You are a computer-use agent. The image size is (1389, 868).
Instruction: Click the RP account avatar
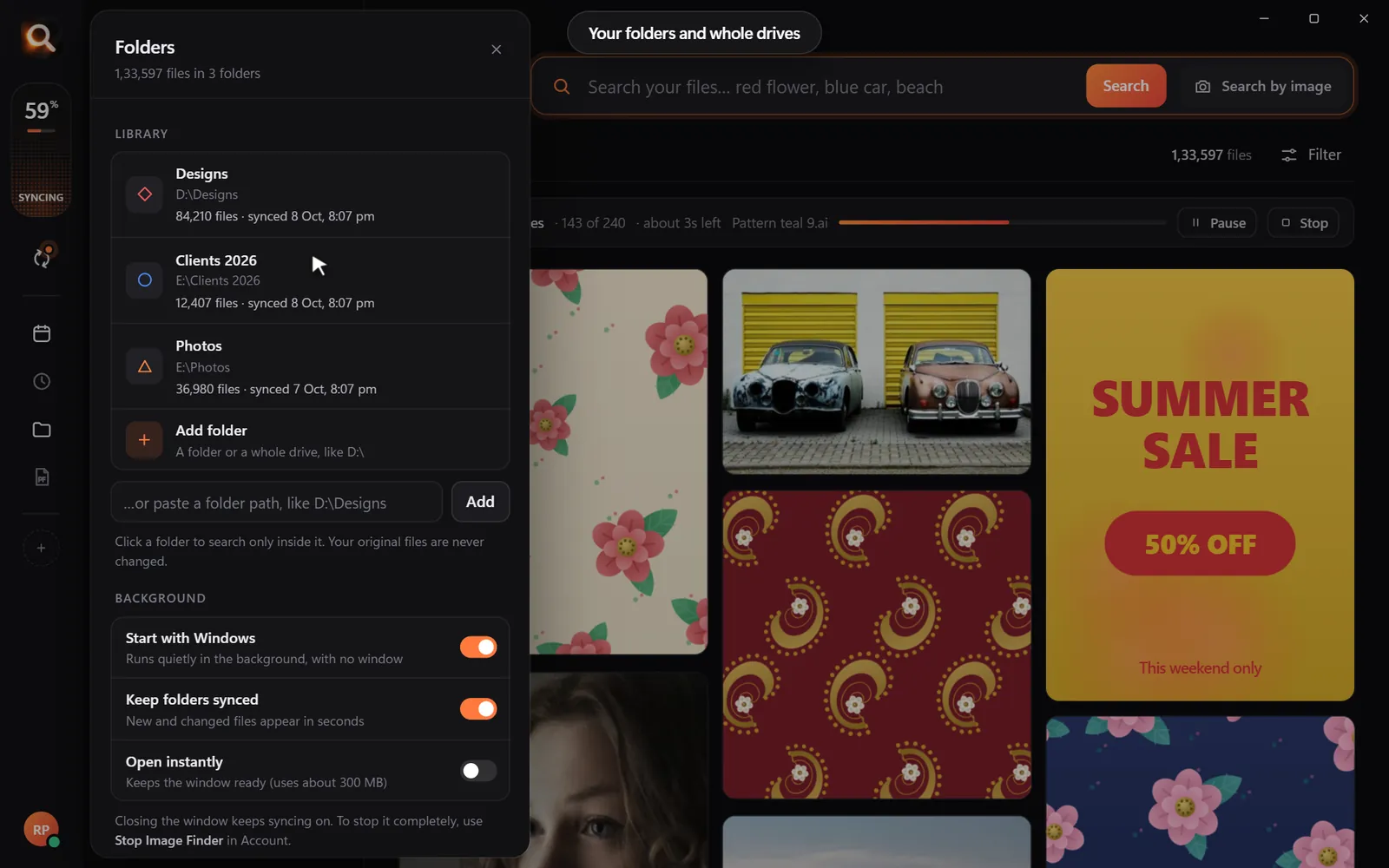coord(41,830)
